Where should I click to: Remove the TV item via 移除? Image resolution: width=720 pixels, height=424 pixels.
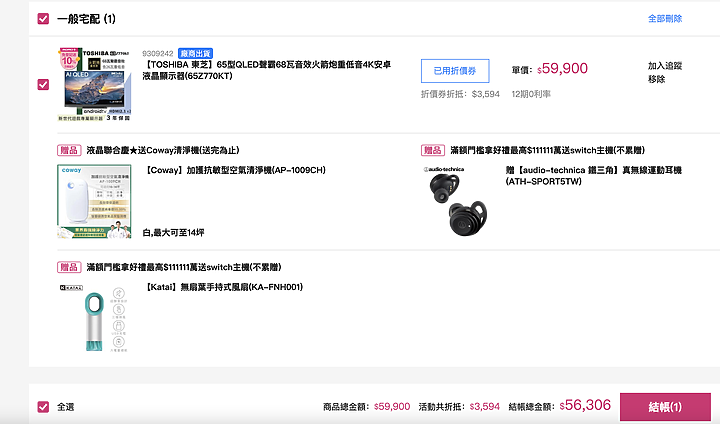[x=657, y=79]
